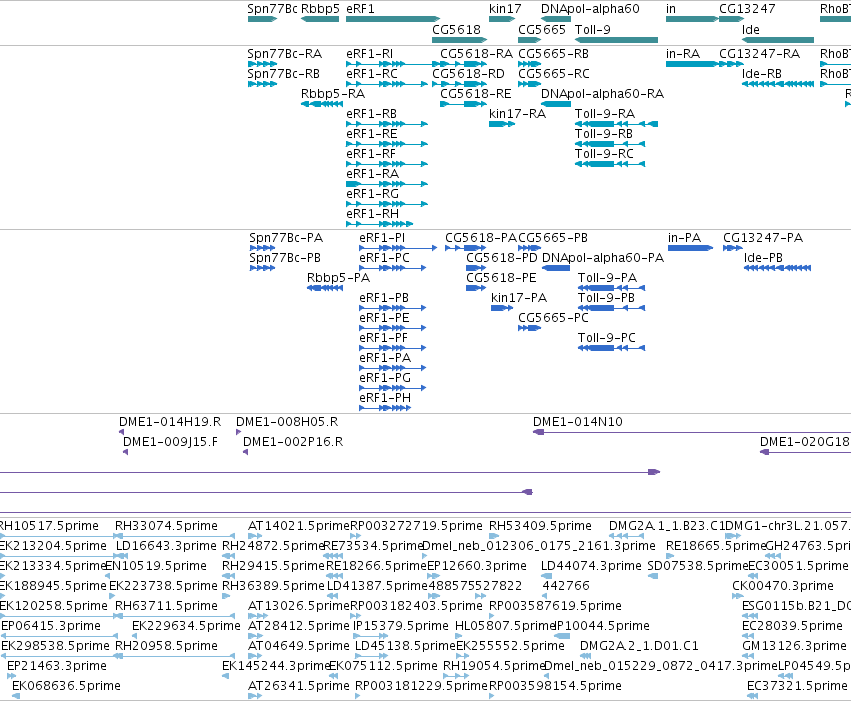Select the DME1-014H19.R BAC end label
851x701 pixels.
click(170, 422)
